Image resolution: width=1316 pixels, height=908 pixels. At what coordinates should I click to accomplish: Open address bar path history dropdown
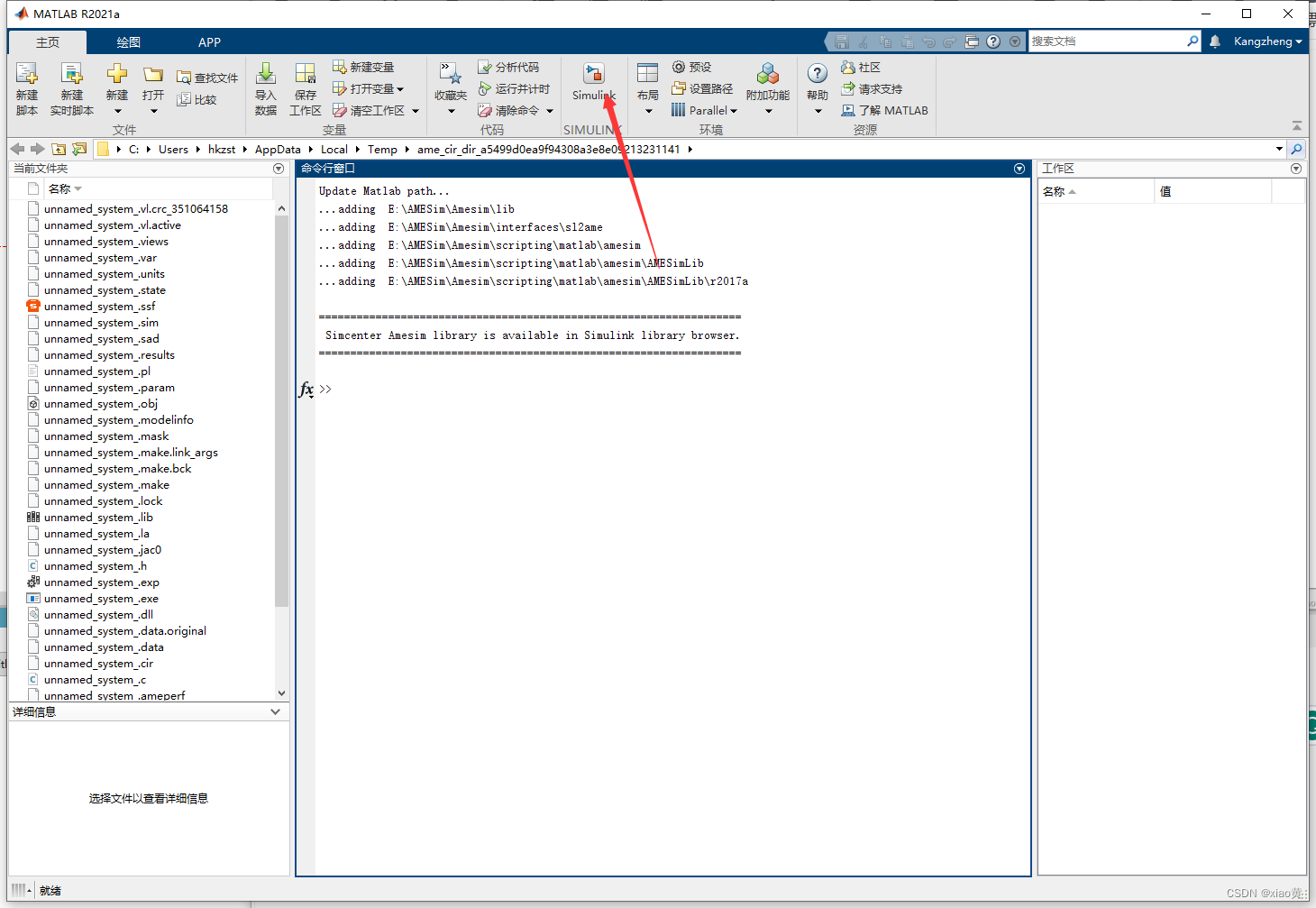click(x=1279, y=149)
